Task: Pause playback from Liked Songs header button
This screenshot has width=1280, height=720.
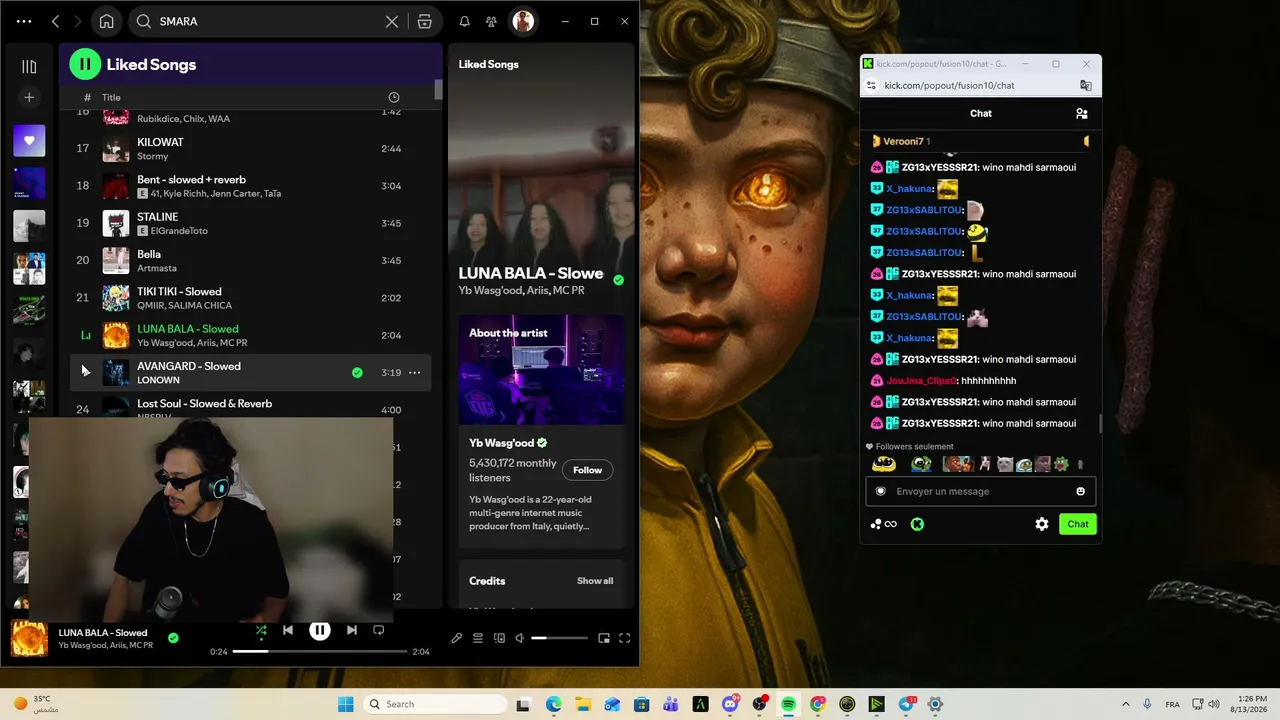Action: (85, 64)
